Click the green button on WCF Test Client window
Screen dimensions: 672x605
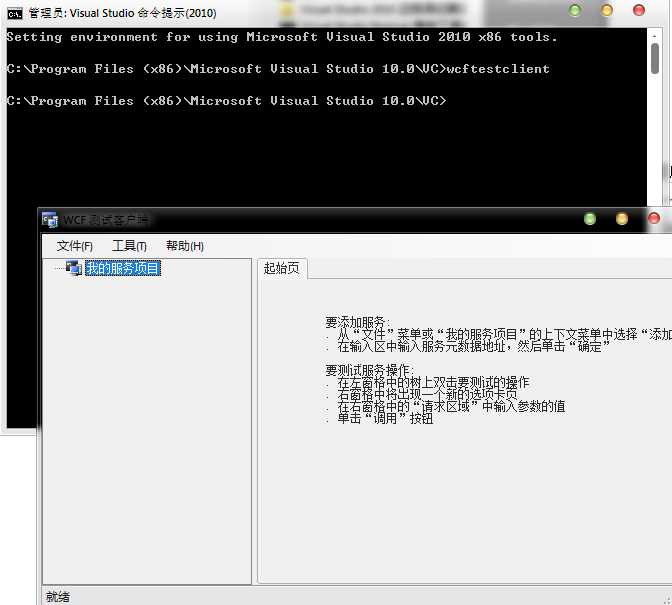pyautogui.click(x=590, y=219)
